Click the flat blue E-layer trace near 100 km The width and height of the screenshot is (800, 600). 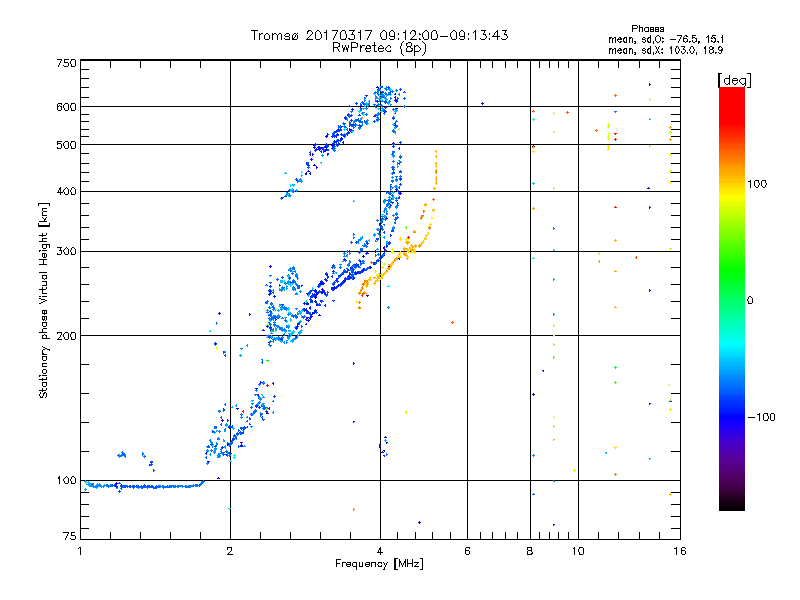(145, 486)
